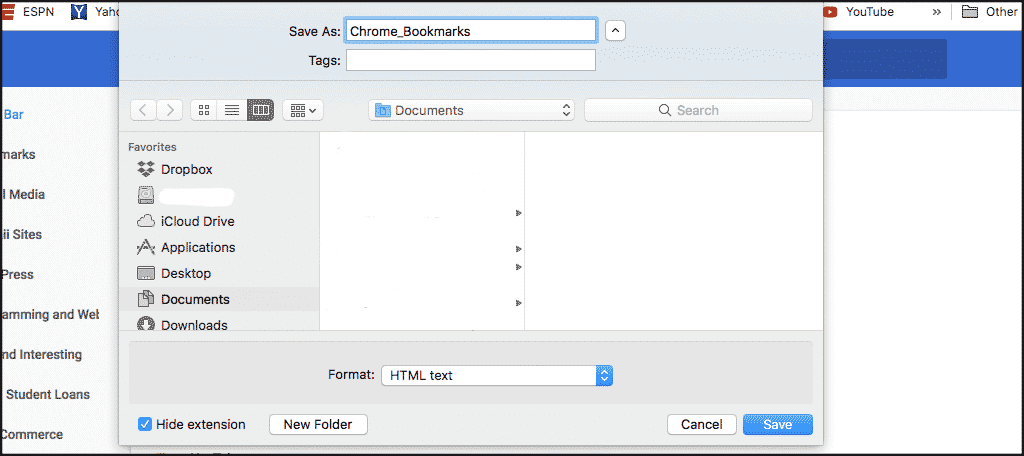Viewport: 1024px width, 456px height.
Task: Click the Search field
Action: point(698,110)
